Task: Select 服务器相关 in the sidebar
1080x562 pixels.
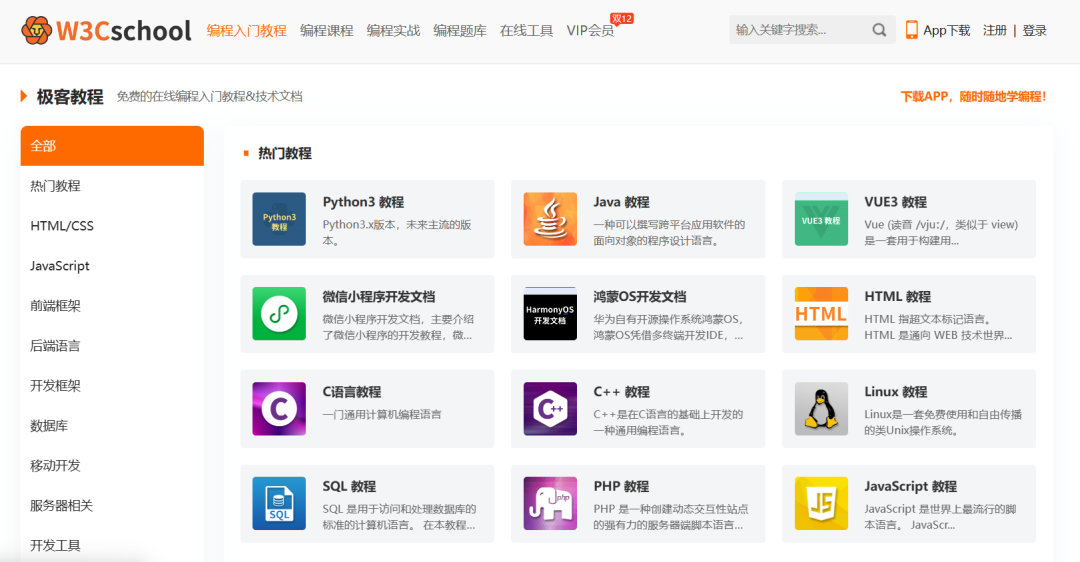Action: click(x=112, y=506)
